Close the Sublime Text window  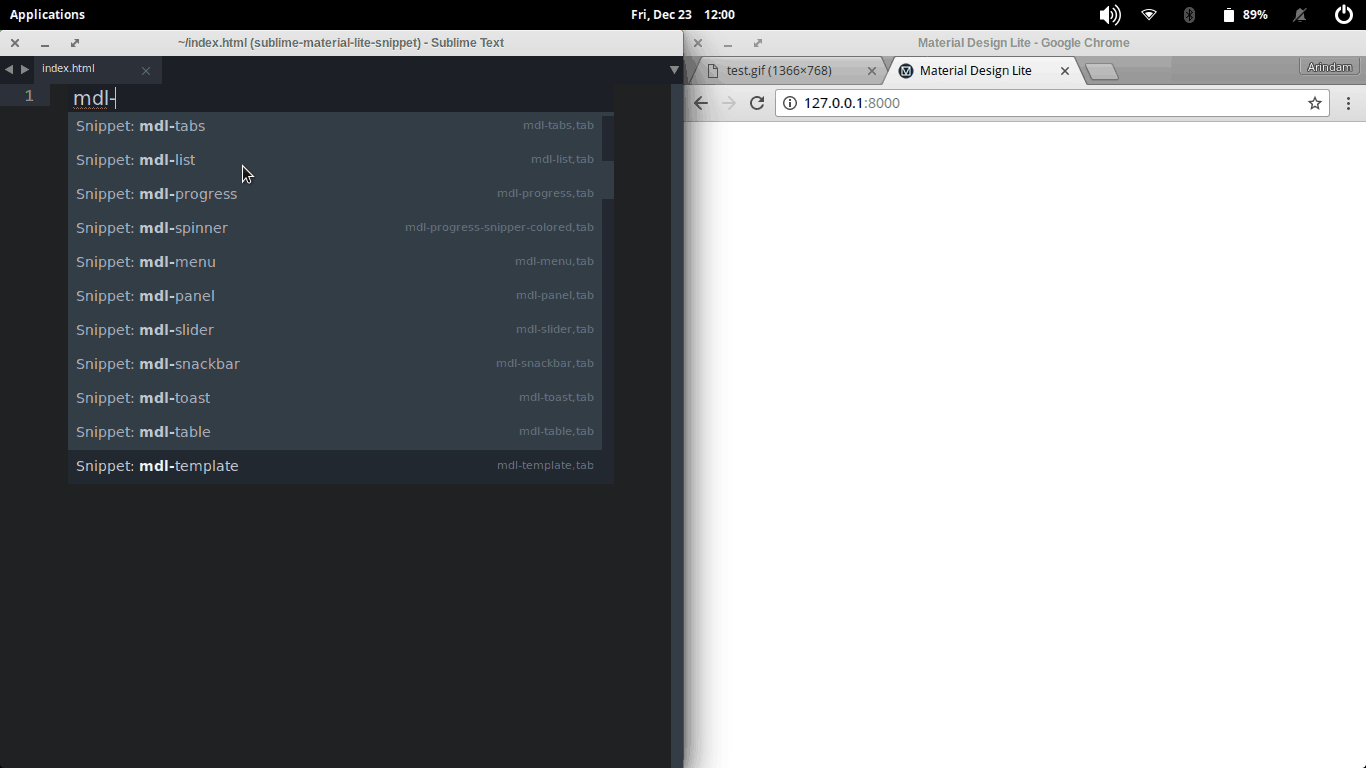click(x=15, y=43)
